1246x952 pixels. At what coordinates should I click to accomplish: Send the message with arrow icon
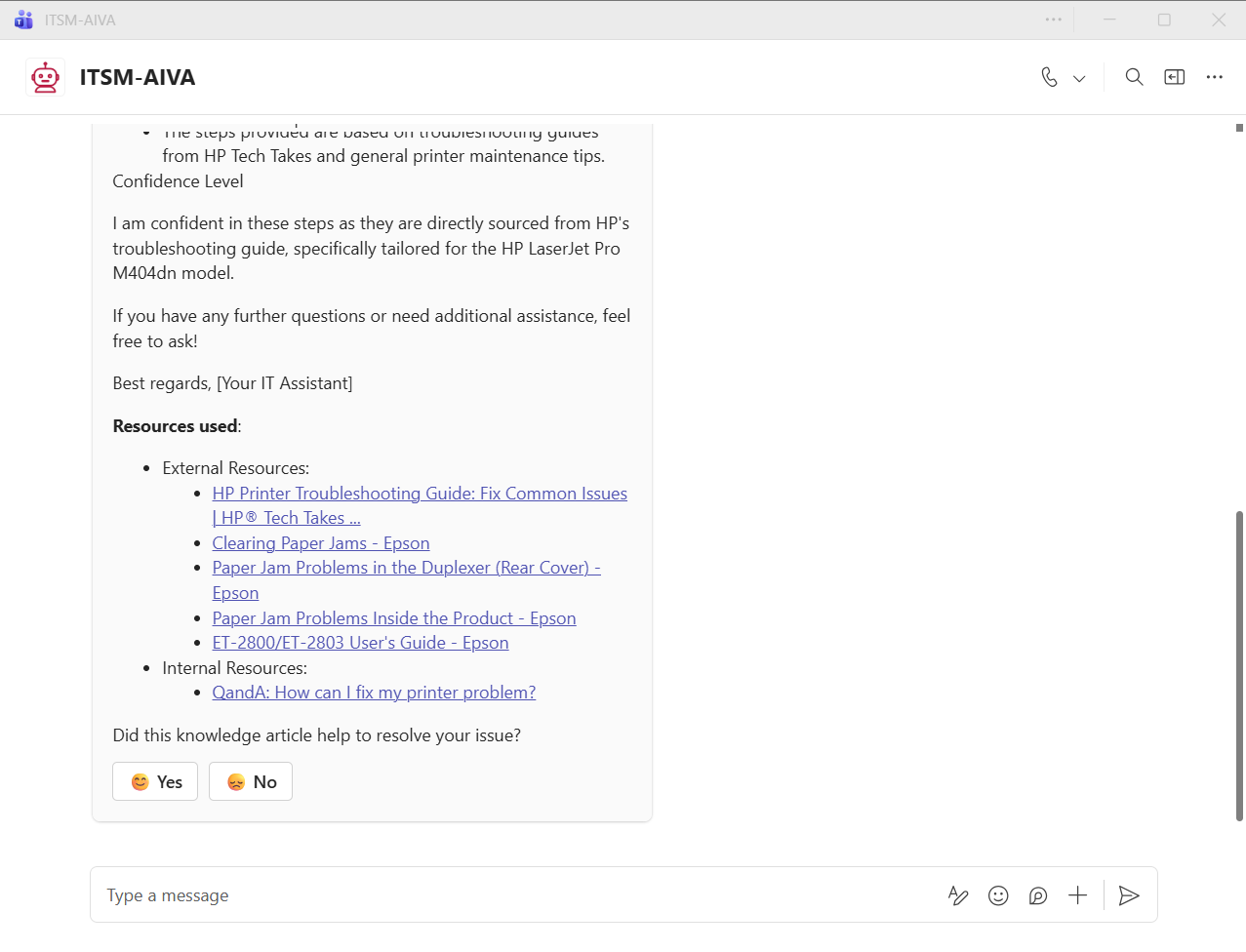(x=1129, y=895)
